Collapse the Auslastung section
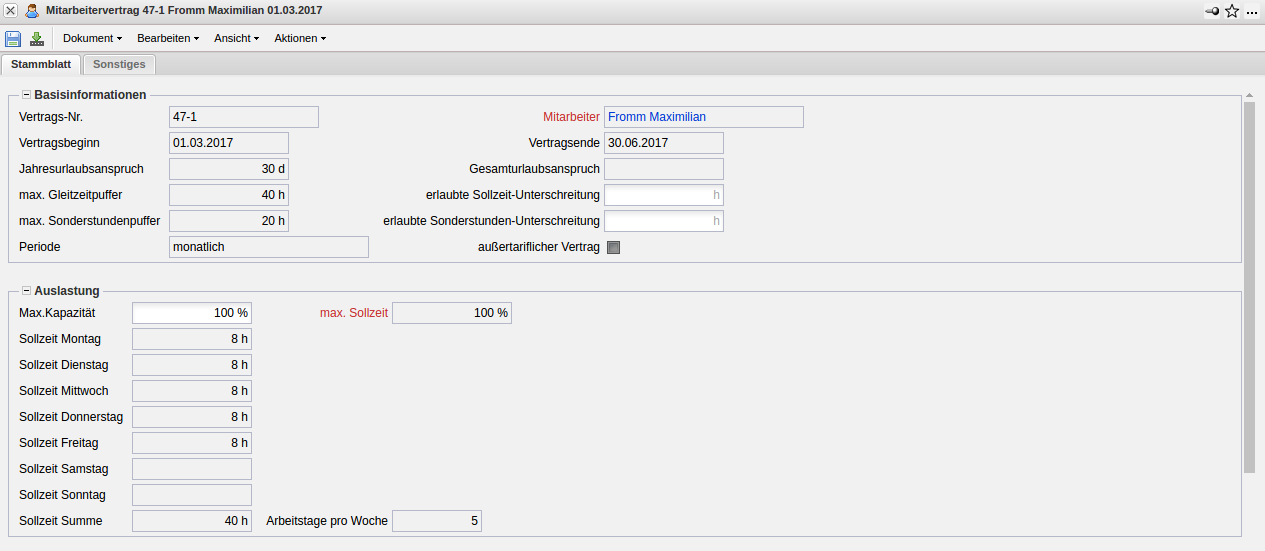 (26, 291)
